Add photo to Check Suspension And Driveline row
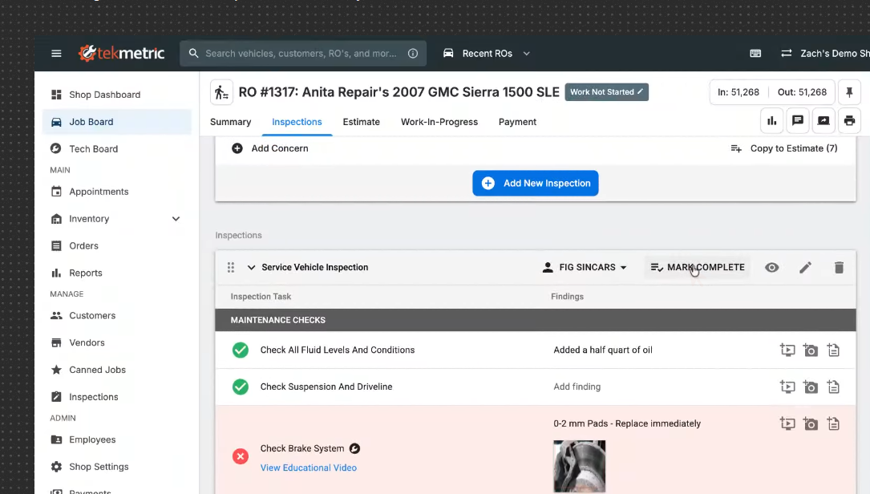Screen dimensions: 870x494 pyautogui.click(x=811, y=387)
